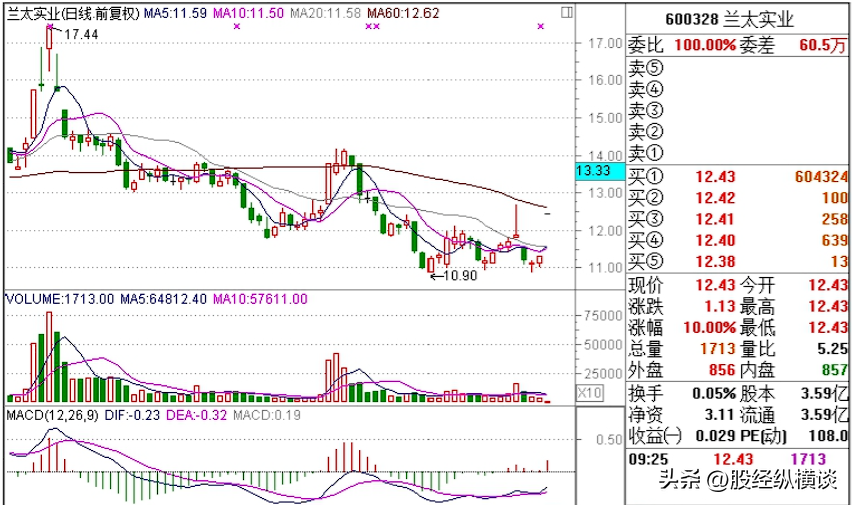Image resolution: width=852 pixels, height=505 pixels.
Task: Click the 委比 100.00% value
Action: tap(705, 45)
